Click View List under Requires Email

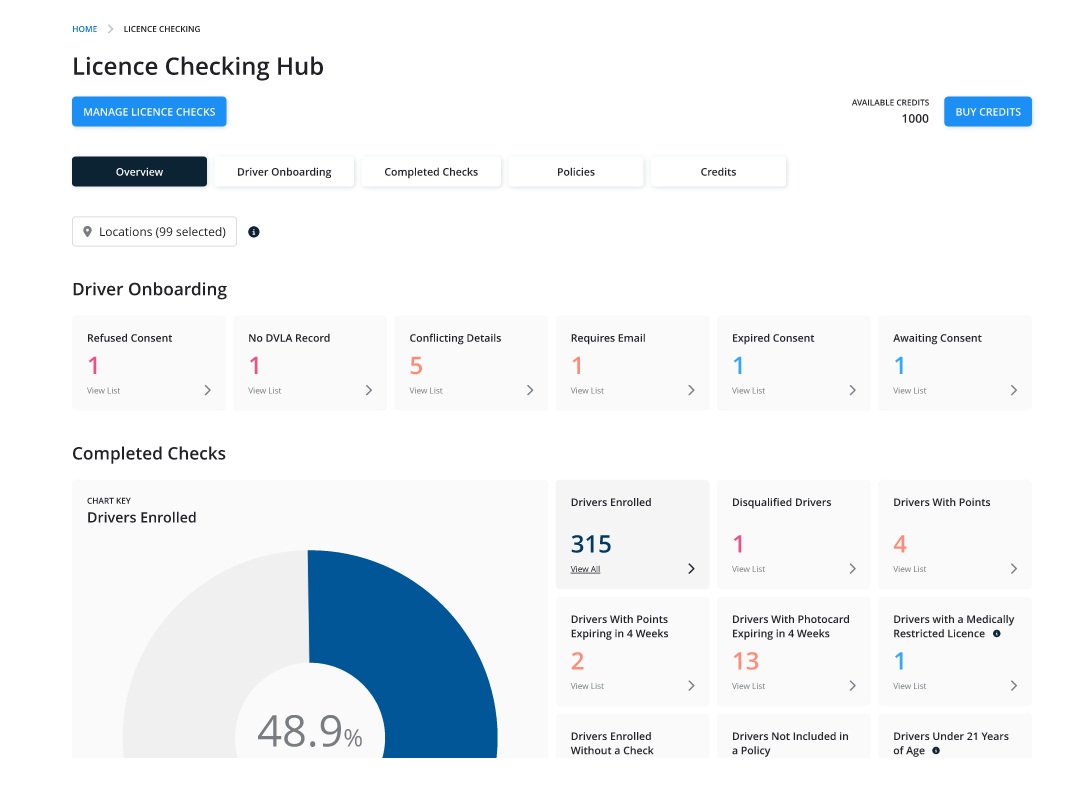587,391
